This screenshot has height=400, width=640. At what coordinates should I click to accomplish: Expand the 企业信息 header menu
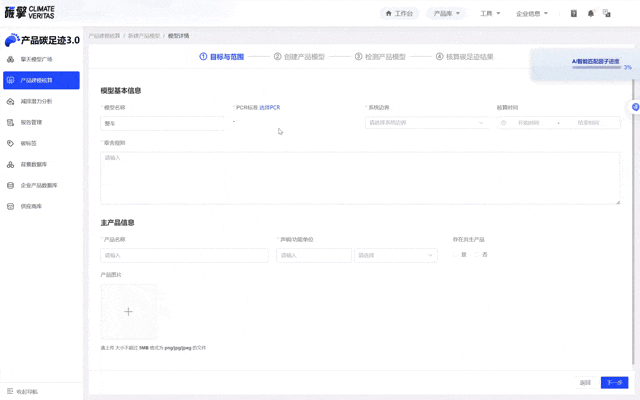(x=532, y=14)
